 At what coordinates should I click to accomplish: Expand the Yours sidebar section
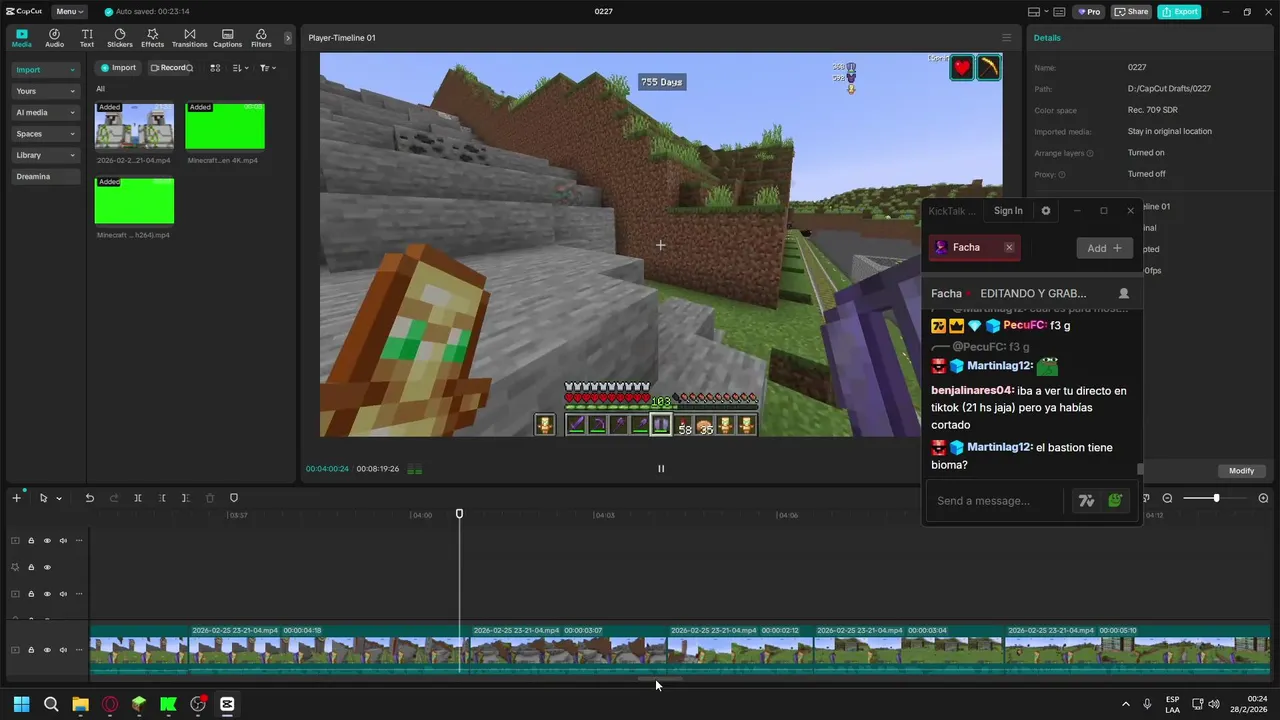[45, 91]
